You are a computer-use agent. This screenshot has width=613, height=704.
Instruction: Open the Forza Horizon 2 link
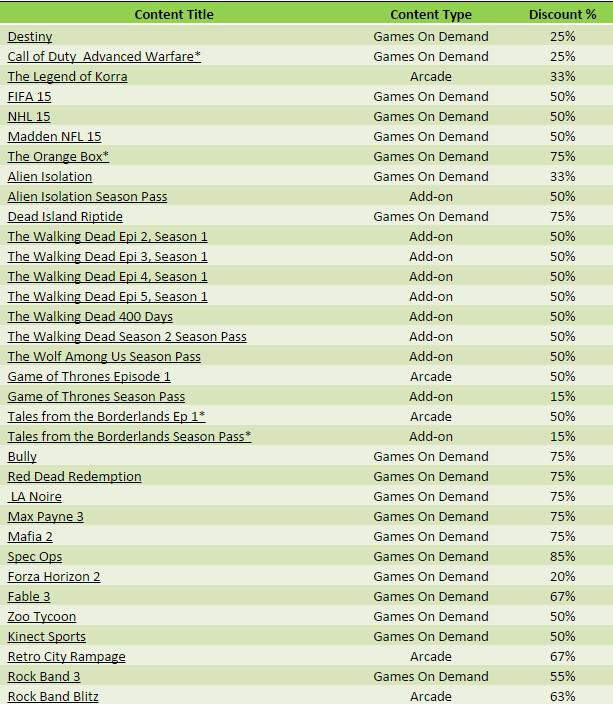pos(54,577)
